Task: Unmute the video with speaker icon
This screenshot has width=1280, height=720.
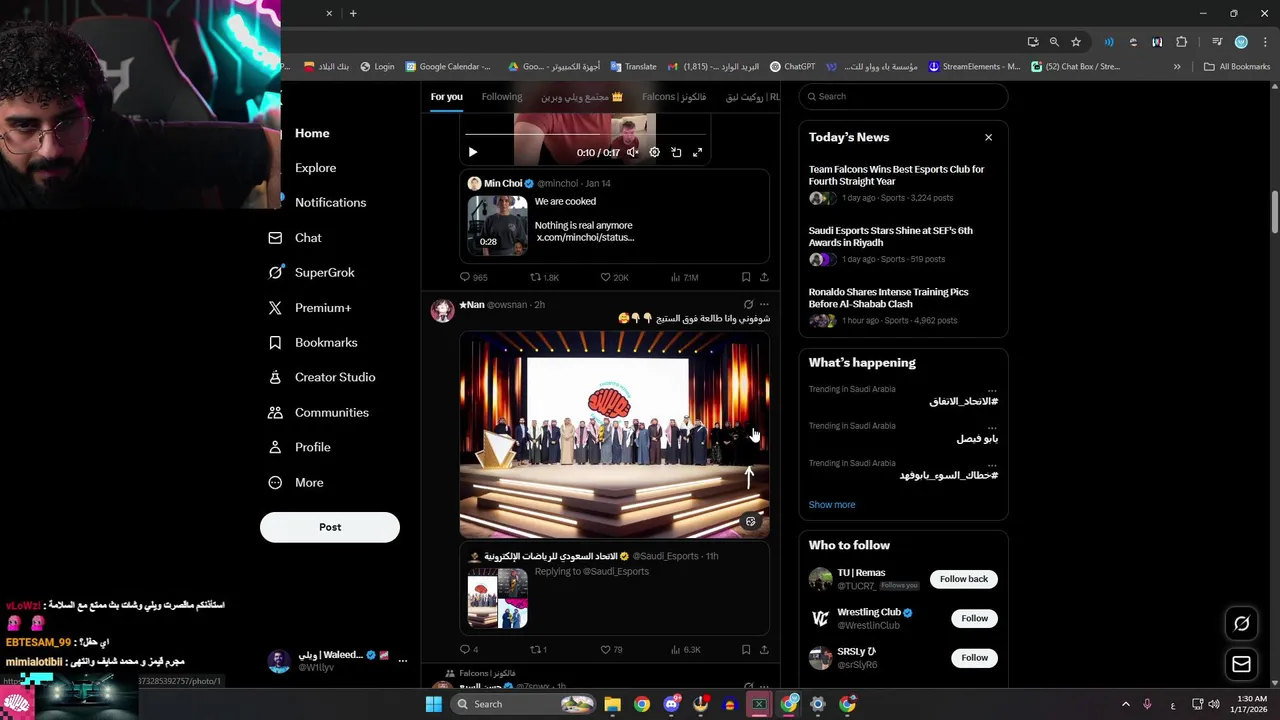Action: (x=632, y=153)
